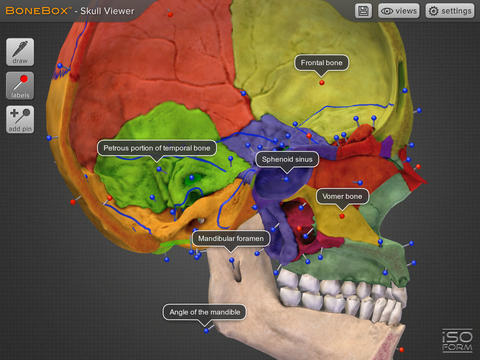The width and height of the screenshot is (480, 360).
Task: Click the blue pin below Sphenoid sinus
Action: [x=286, y=179]
